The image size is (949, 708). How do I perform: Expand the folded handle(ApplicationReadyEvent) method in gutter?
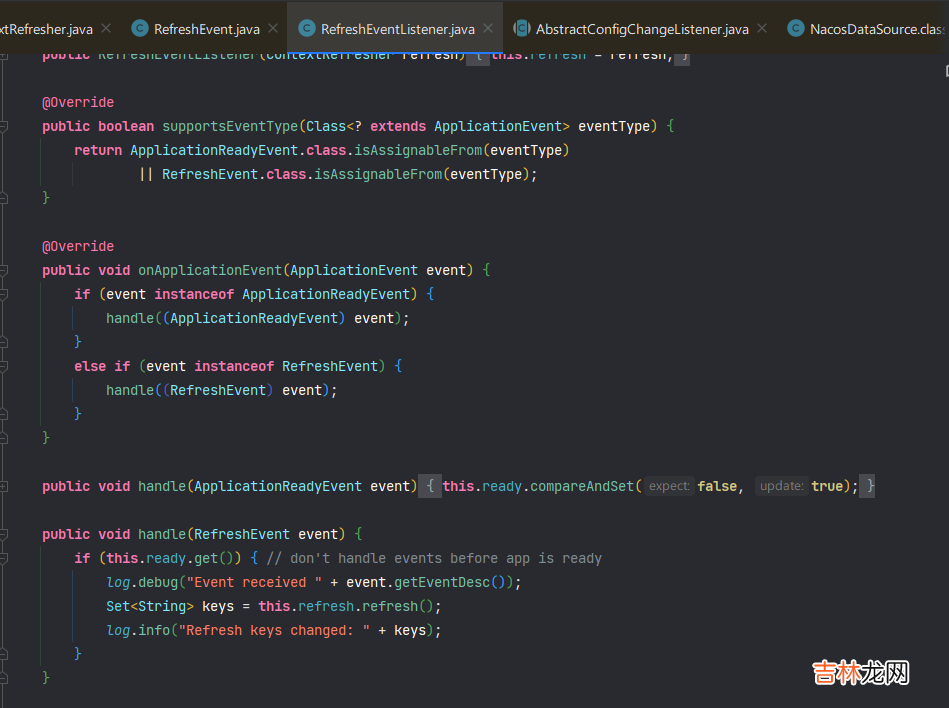(x=4, y=486)
